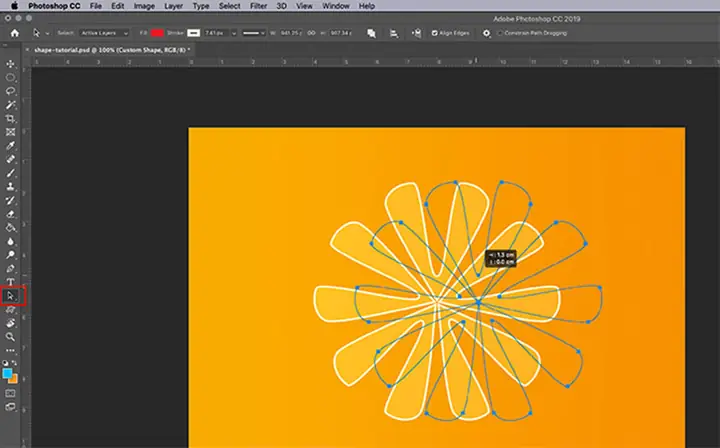
Task: Select the History Brush tool
Action: pyautogui.click(x=10, y=201)
